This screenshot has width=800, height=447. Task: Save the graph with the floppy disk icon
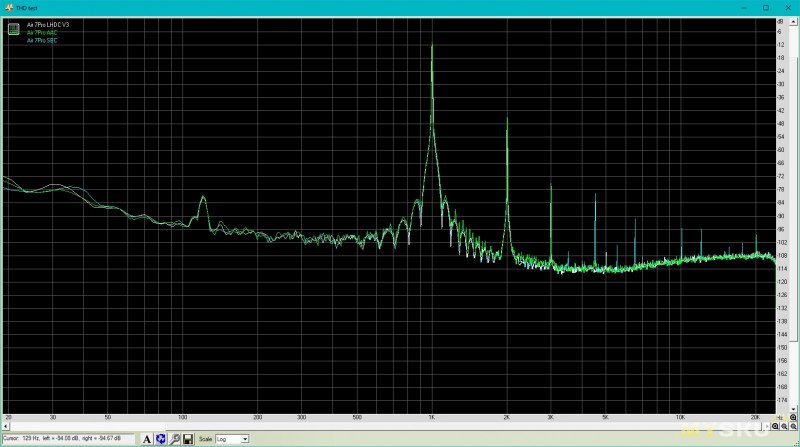188,439
